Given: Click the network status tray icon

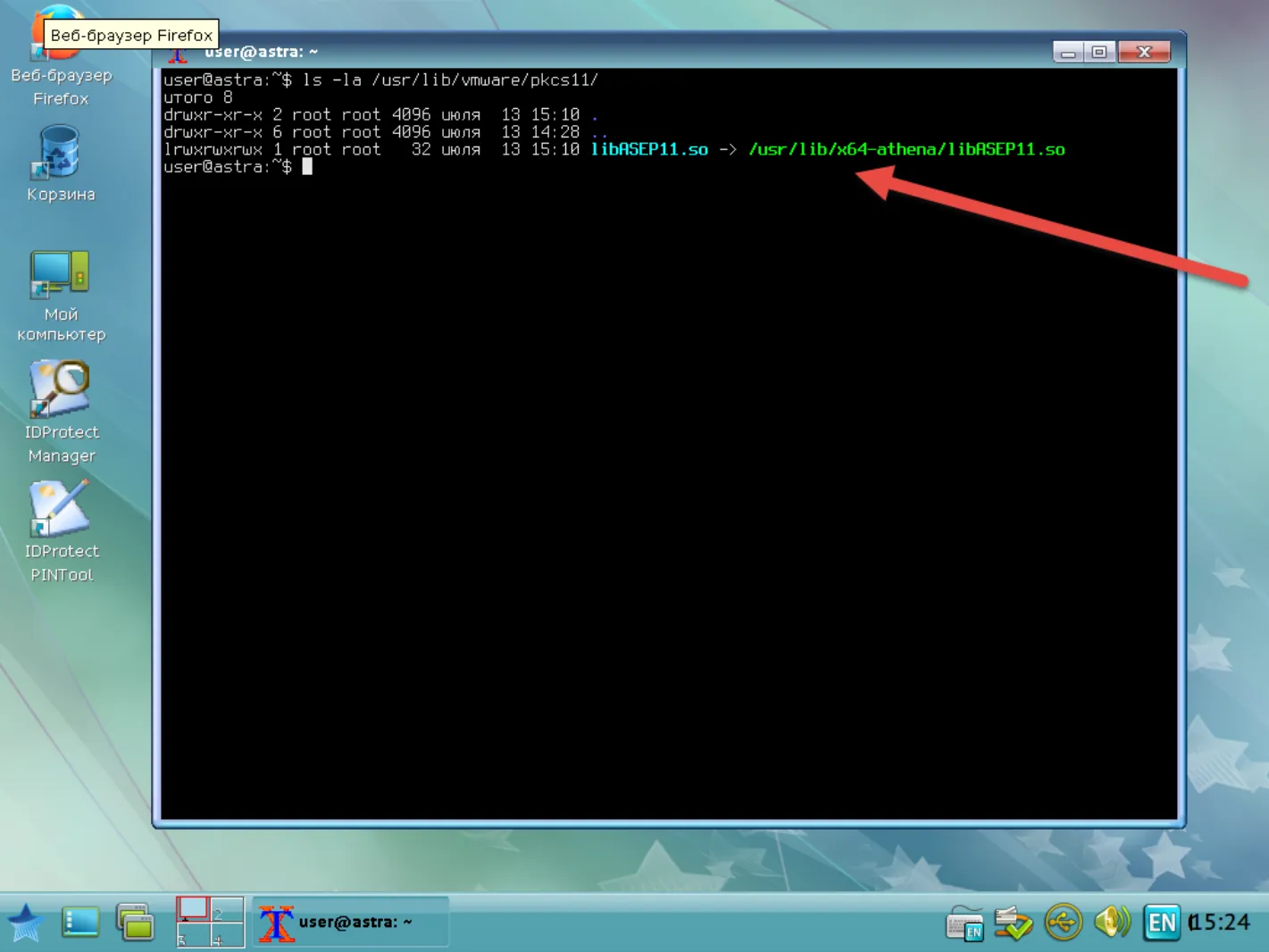Looking at the screenshot, I should click(1014, 923).
